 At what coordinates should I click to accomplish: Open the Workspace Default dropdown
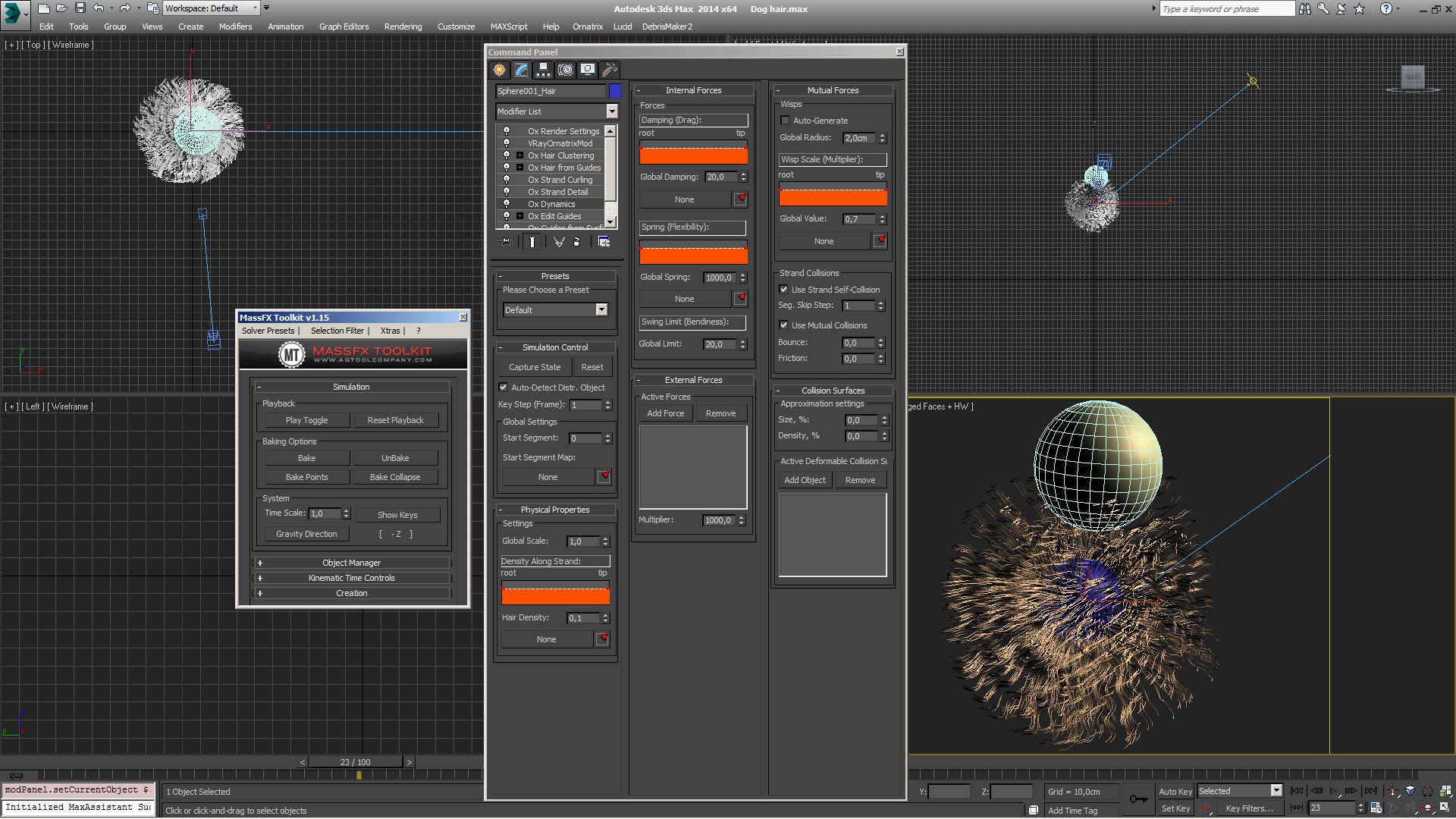[x=212, y=8]
